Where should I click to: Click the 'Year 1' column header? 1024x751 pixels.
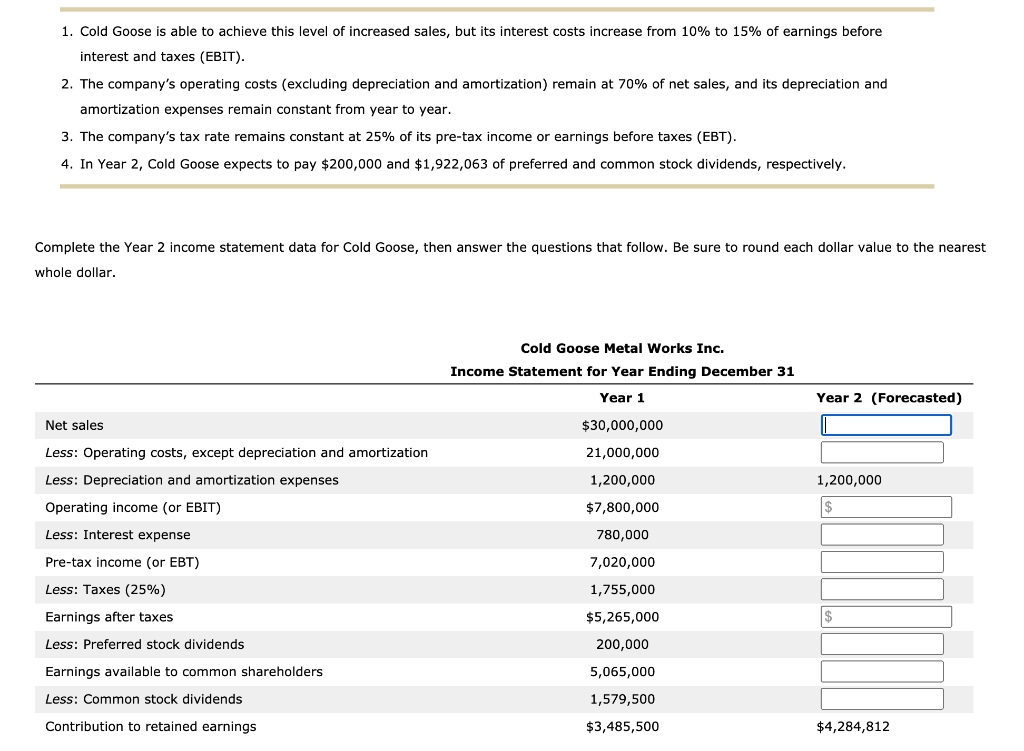coord(622,398)
